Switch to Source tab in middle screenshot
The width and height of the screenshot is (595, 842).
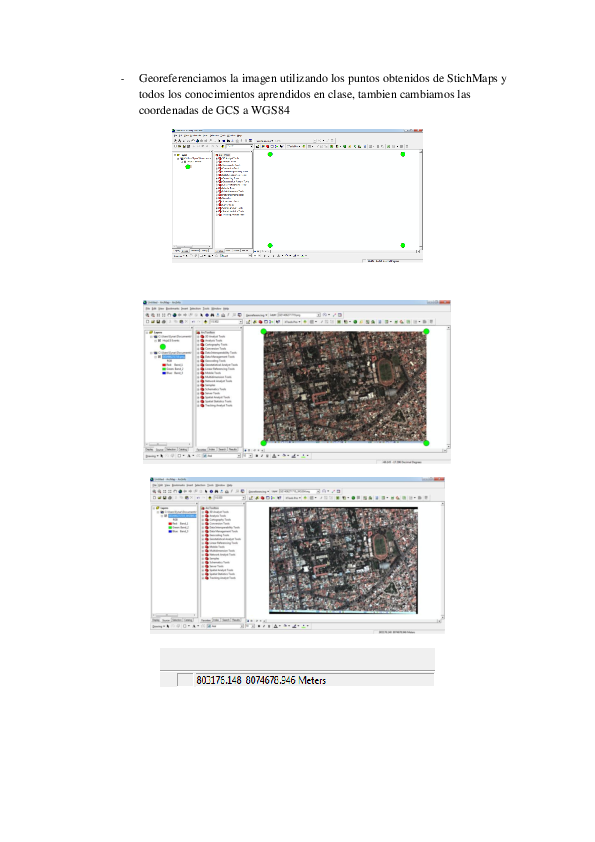pos(159,449)
